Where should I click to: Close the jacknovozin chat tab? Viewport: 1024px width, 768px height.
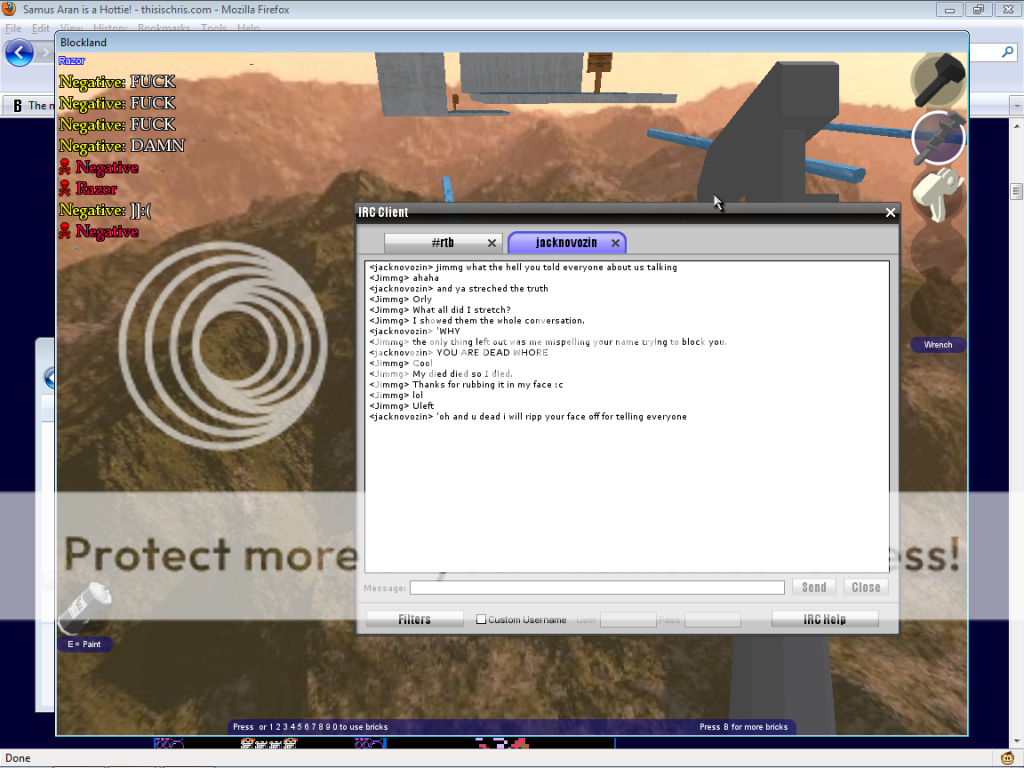616,243
